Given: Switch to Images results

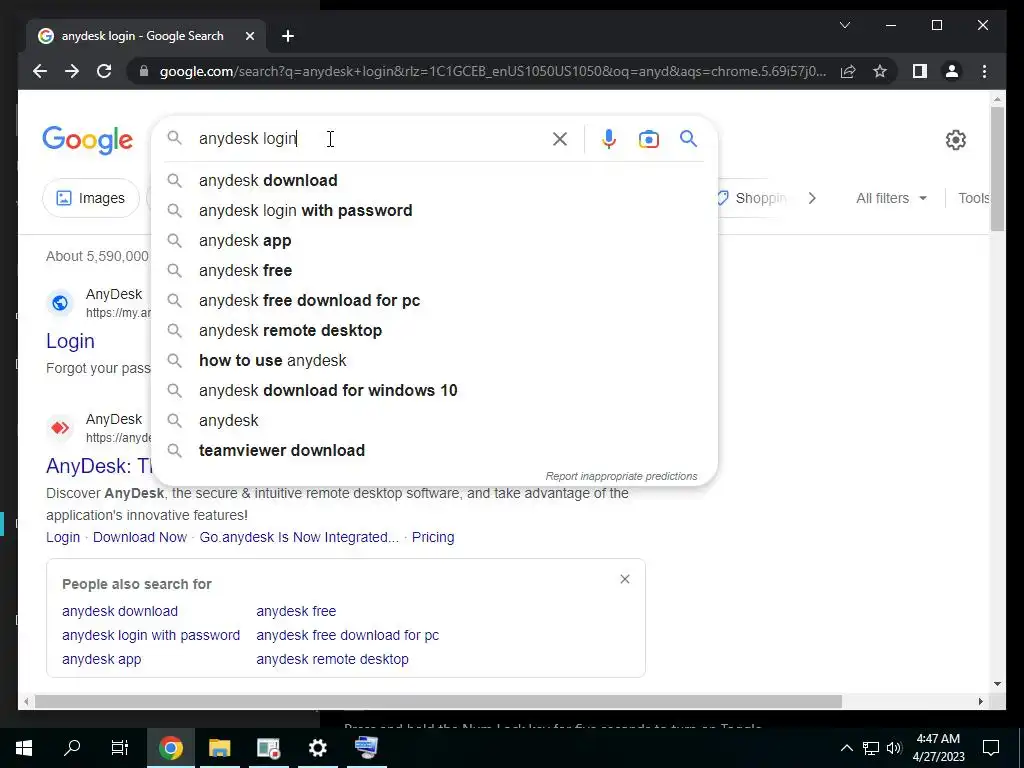Looking at the screenshot, I should click(91, 198).
